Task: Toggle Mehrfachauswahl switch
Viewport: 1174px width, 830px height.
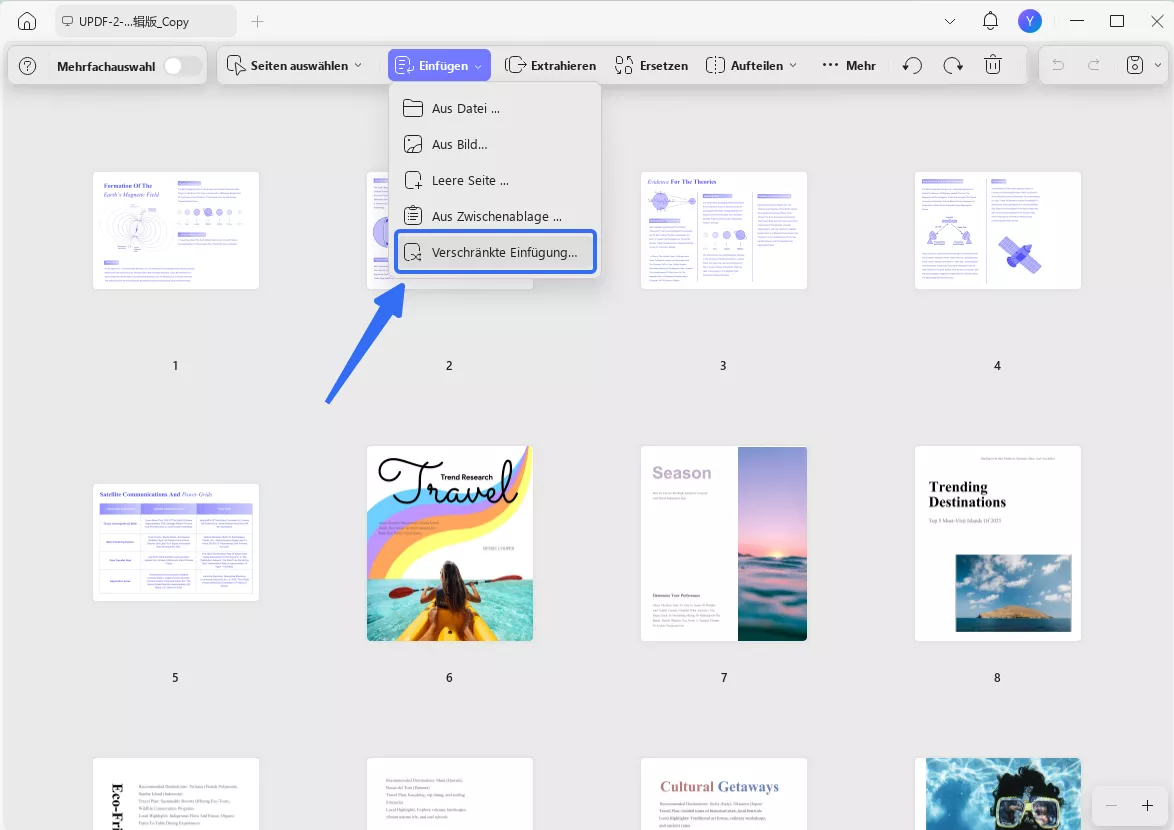Action: point(182,66)
